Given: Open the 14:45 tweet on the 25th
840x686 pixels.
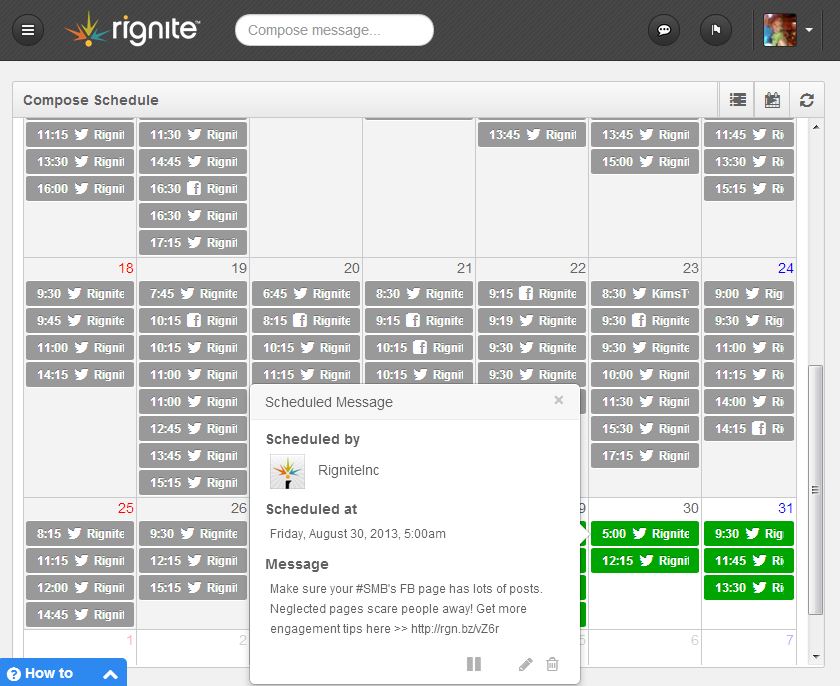Looking at the screenshot, I should tap(80, 614).
